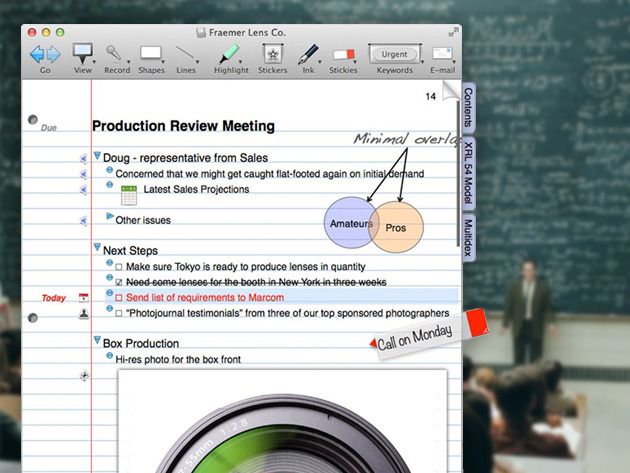This screenshot has width=630, height=473.
Task: Open the Latest Sales Projections spreadsheet icon
Action: (x=129, y=195)
